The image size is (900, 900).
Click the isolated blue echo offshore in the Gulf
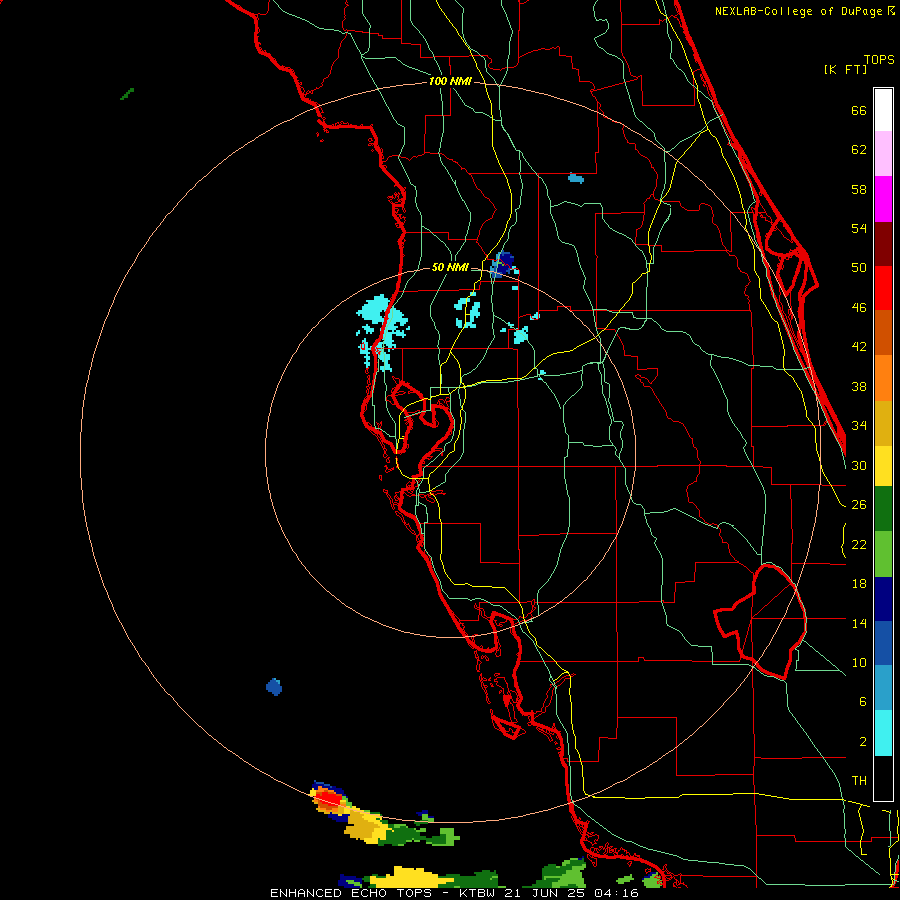[274, 686]
